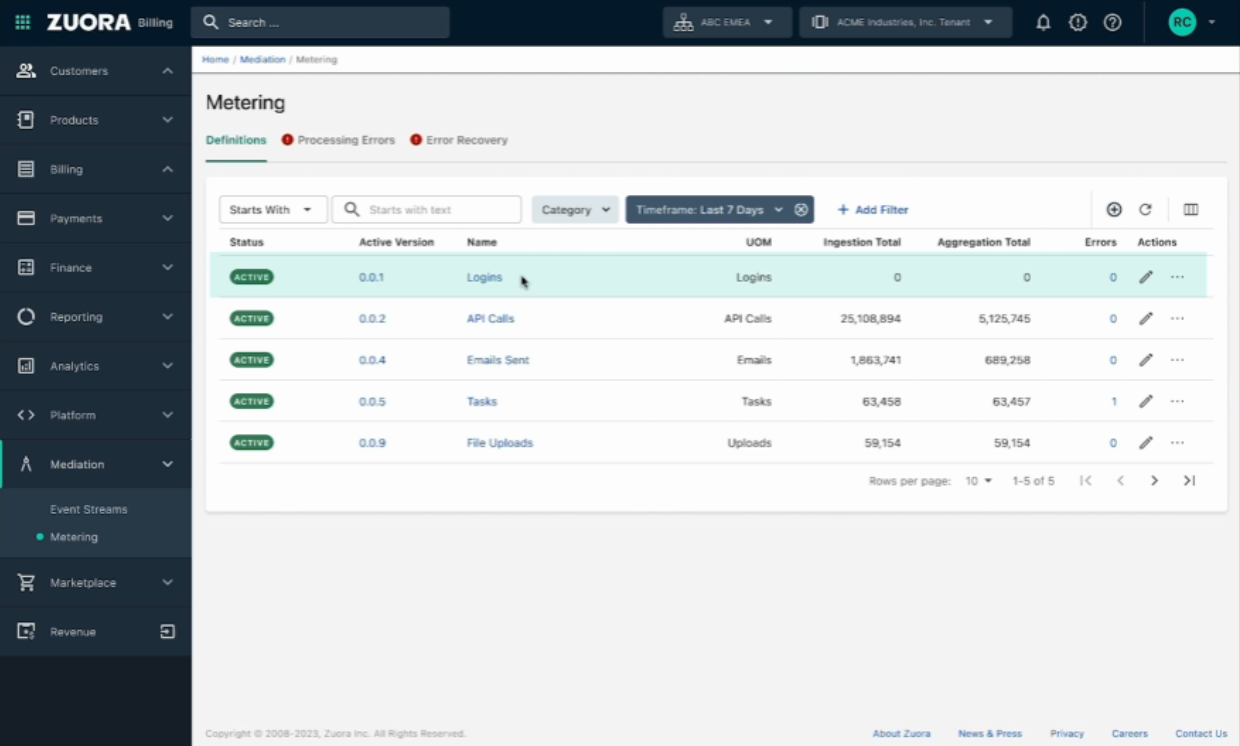This screenshot has height=746, width=1240.
Task: Open the Category filter dropdown
Action: tap(575, 210)
